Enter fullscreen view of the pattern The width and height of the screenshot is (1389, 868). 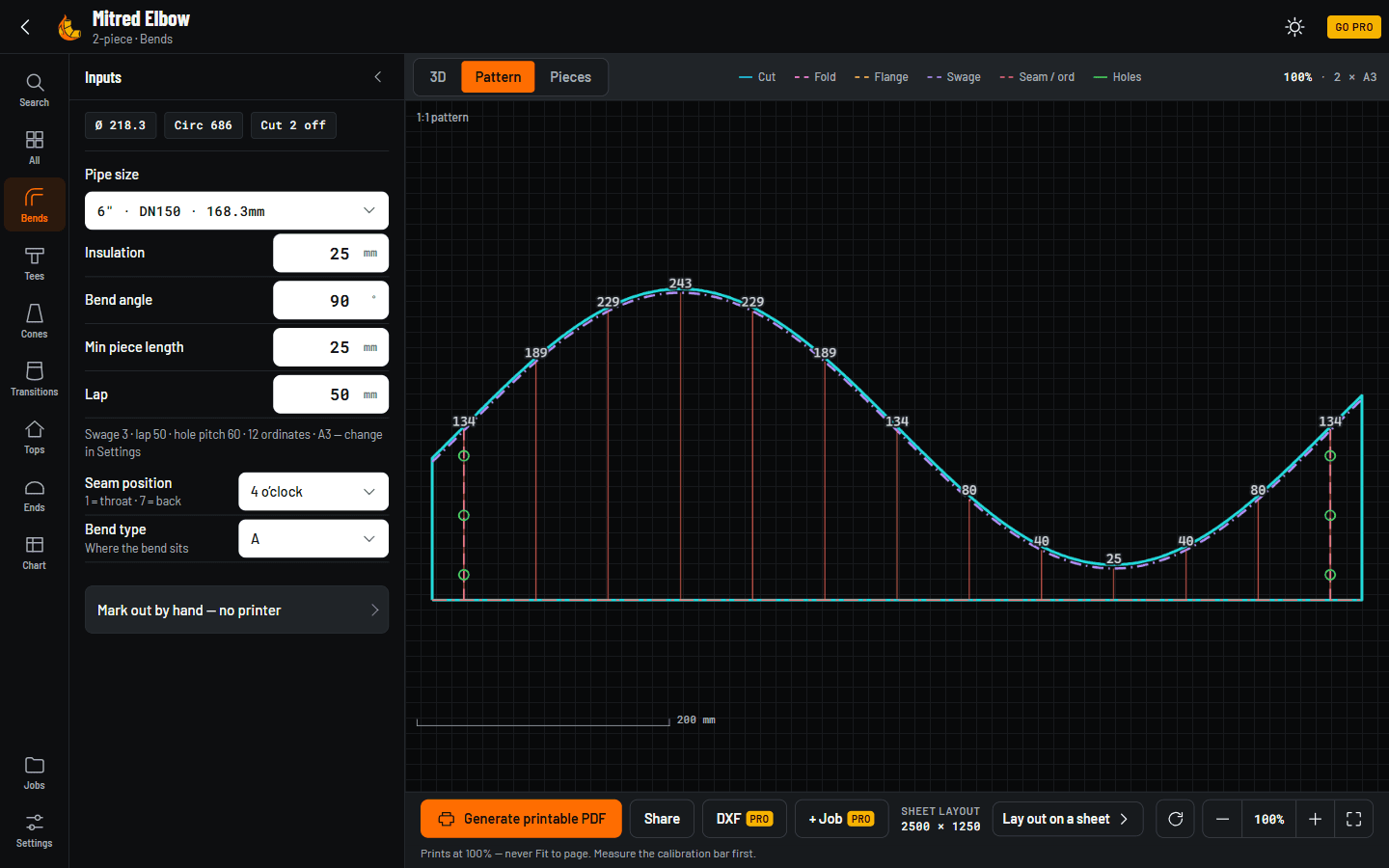(x=1353, y=819)
